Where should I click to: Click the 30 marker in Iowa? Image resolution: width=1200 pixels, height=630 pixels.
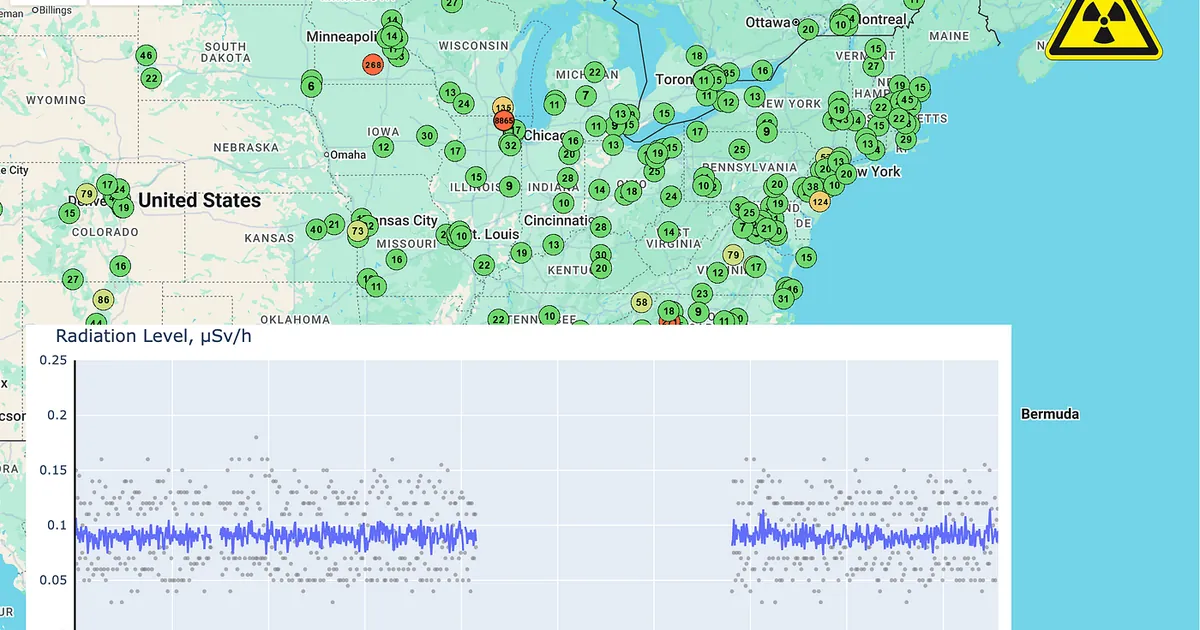click(427, 136)
